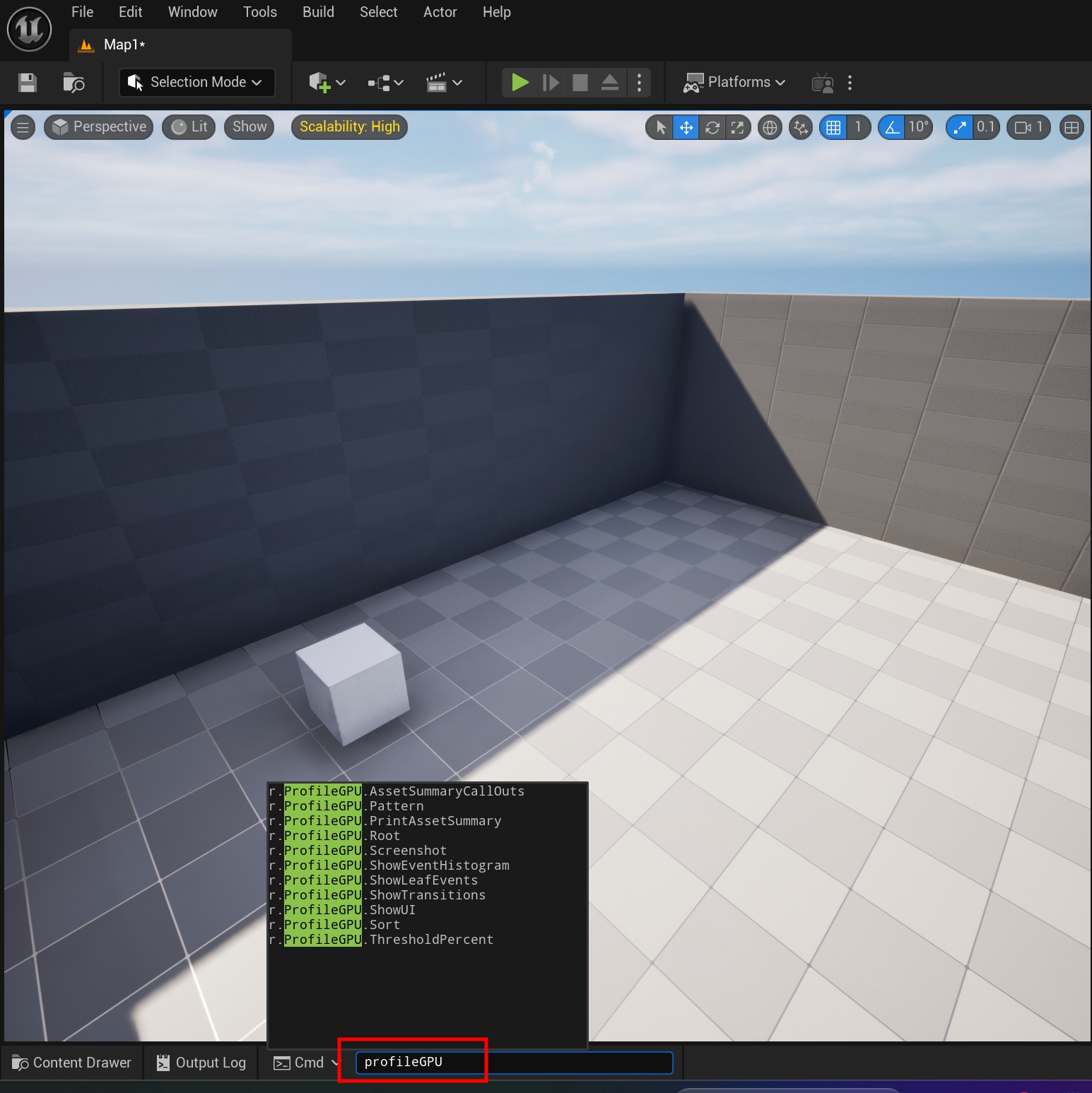The width and height of the screenshot is (1092, 1093).
Task: Open the Select menu
Action: pyautogui.click(x=378, y=12)
